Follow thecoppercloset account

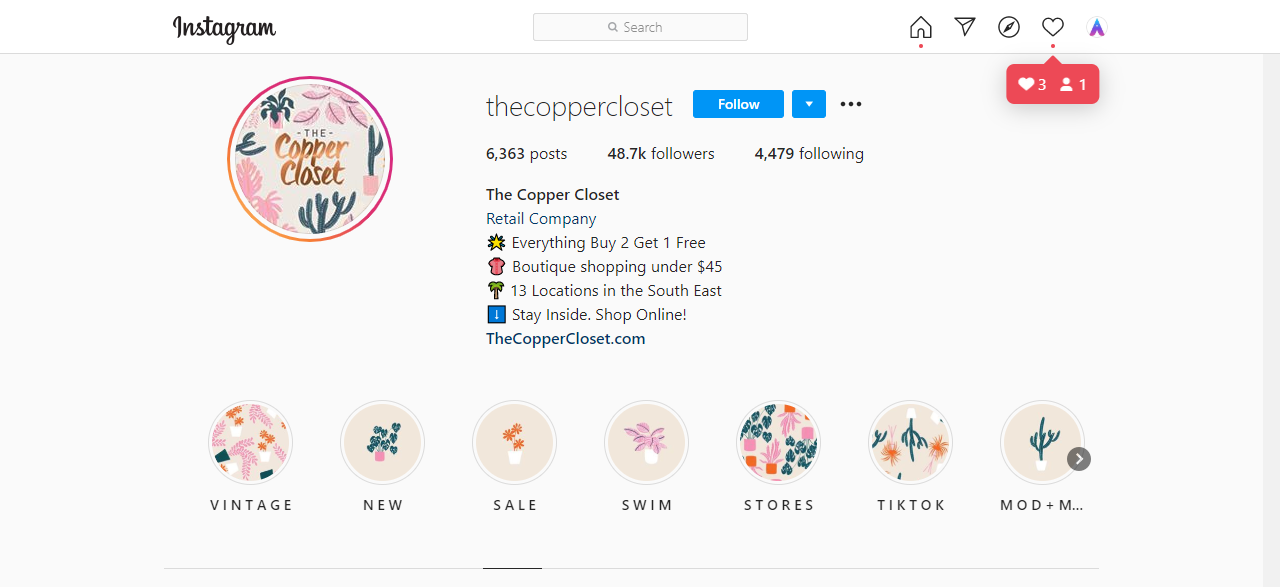click(x=738, y=104)
